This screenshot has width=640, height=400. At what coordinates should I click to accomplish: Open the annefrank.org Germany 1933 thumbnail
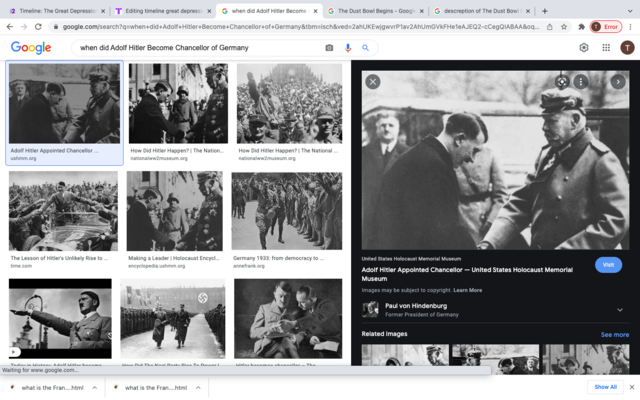pos(287,211)
